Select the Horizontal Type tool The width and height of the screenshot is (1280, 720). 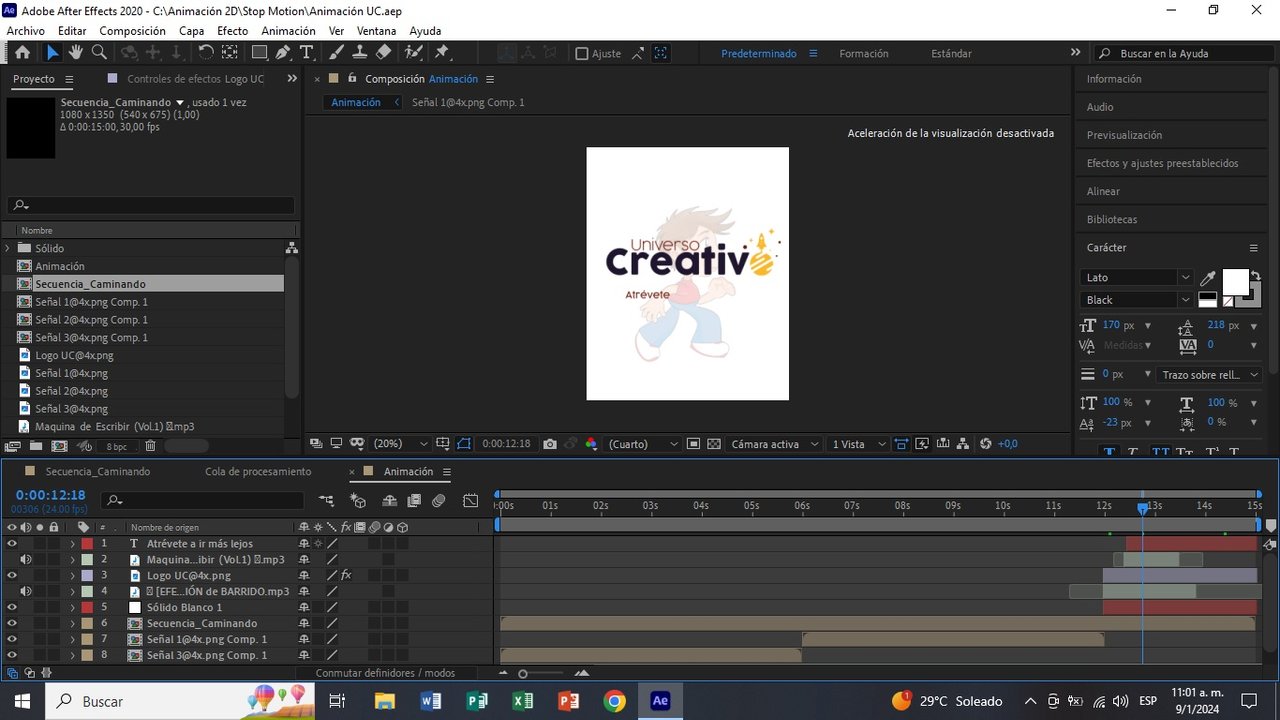point(306,53)
